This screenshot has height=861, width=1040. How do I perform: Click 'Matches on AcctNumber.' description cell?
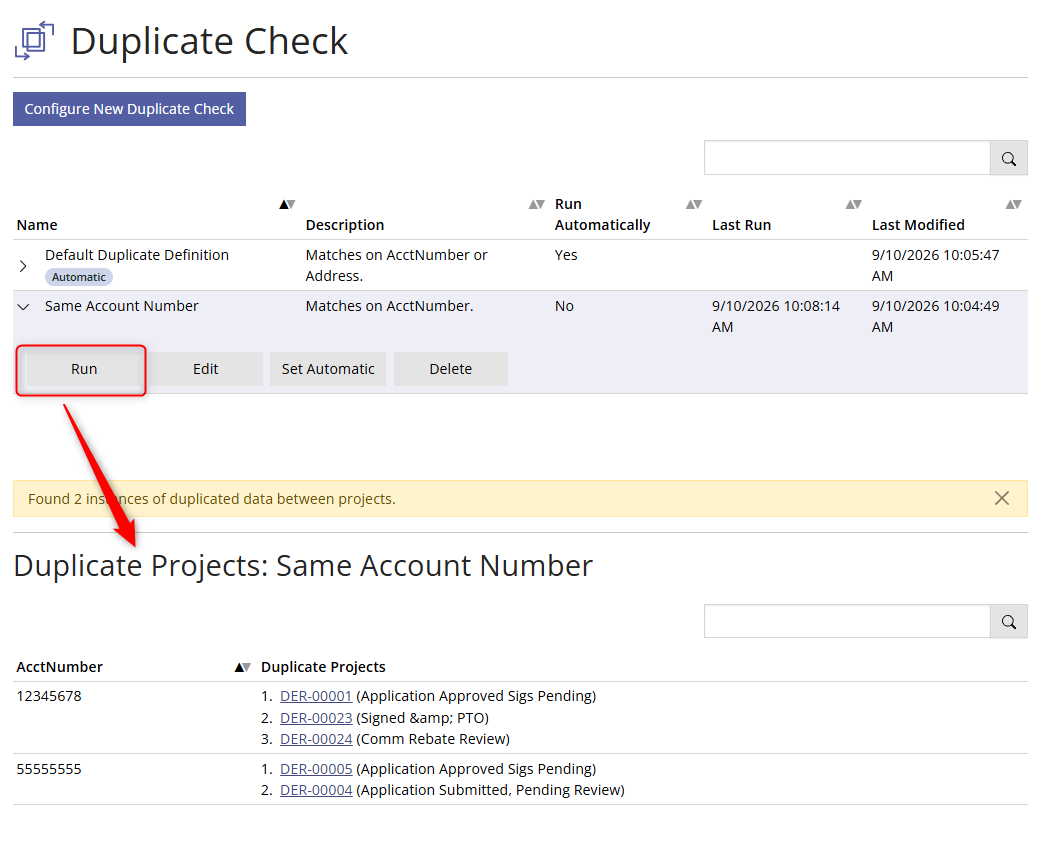[x=389, y=306]
